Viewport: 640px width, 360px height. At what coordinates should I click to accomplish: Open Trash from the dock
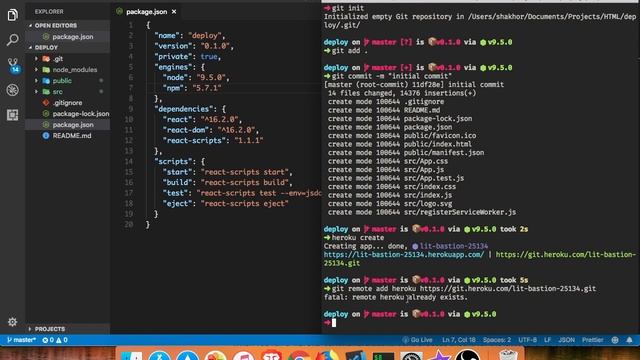[508, 356]
